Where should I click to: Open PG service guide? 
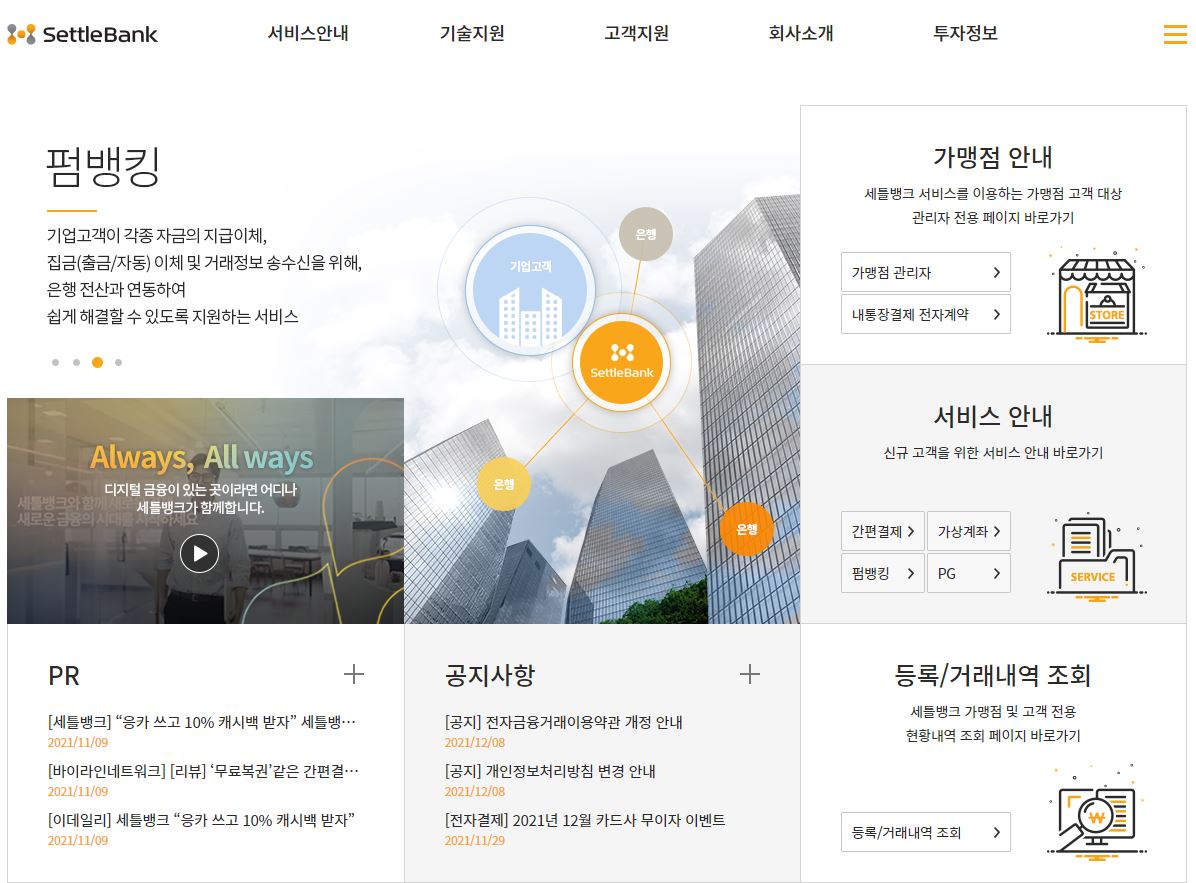point(969,573)
